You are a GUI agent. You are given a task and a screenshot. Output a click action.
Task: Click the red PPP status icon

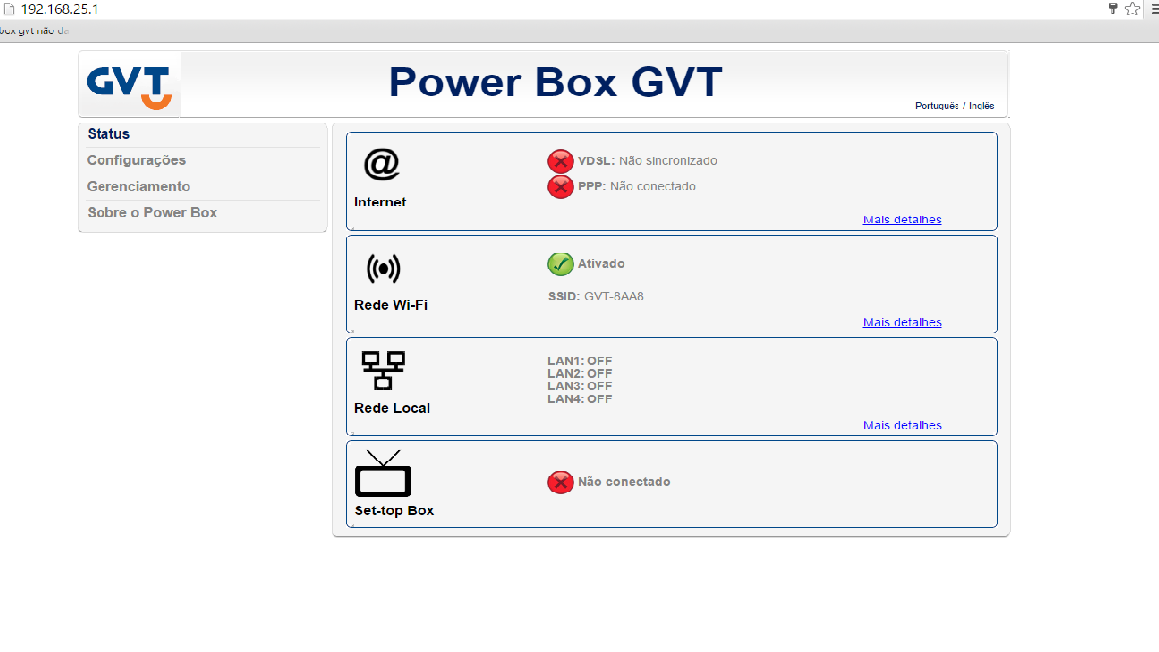pos(560,186)
